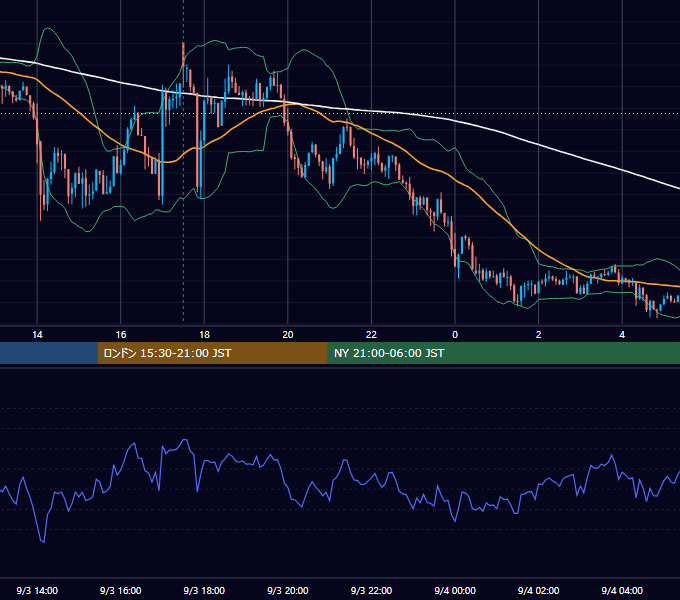Click the 9/3 20:00 label on indicator axis
680x600 pixels.
pos(288,590)
